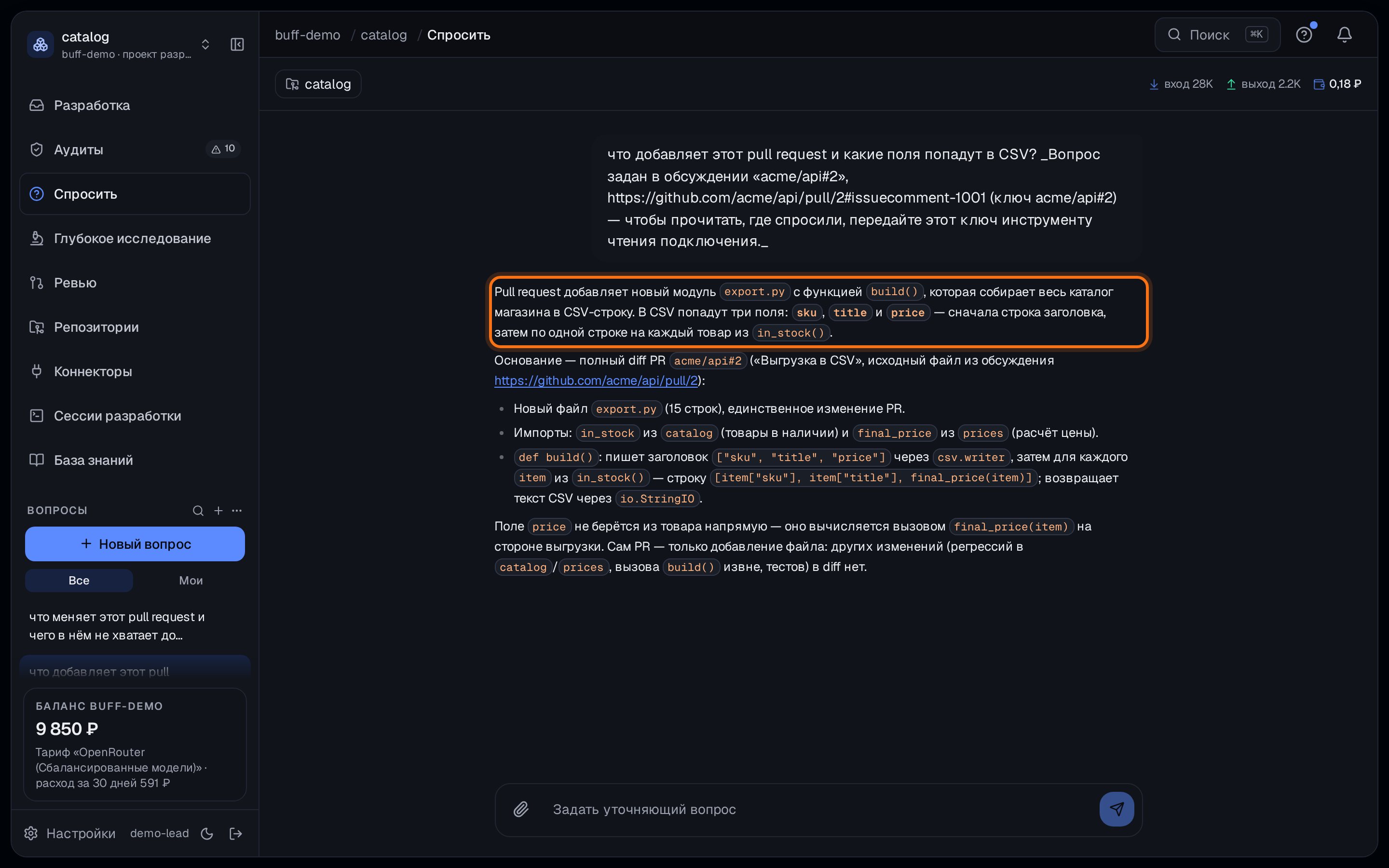
Task: Open more options in Вопросы header
Action: (236, 510)
